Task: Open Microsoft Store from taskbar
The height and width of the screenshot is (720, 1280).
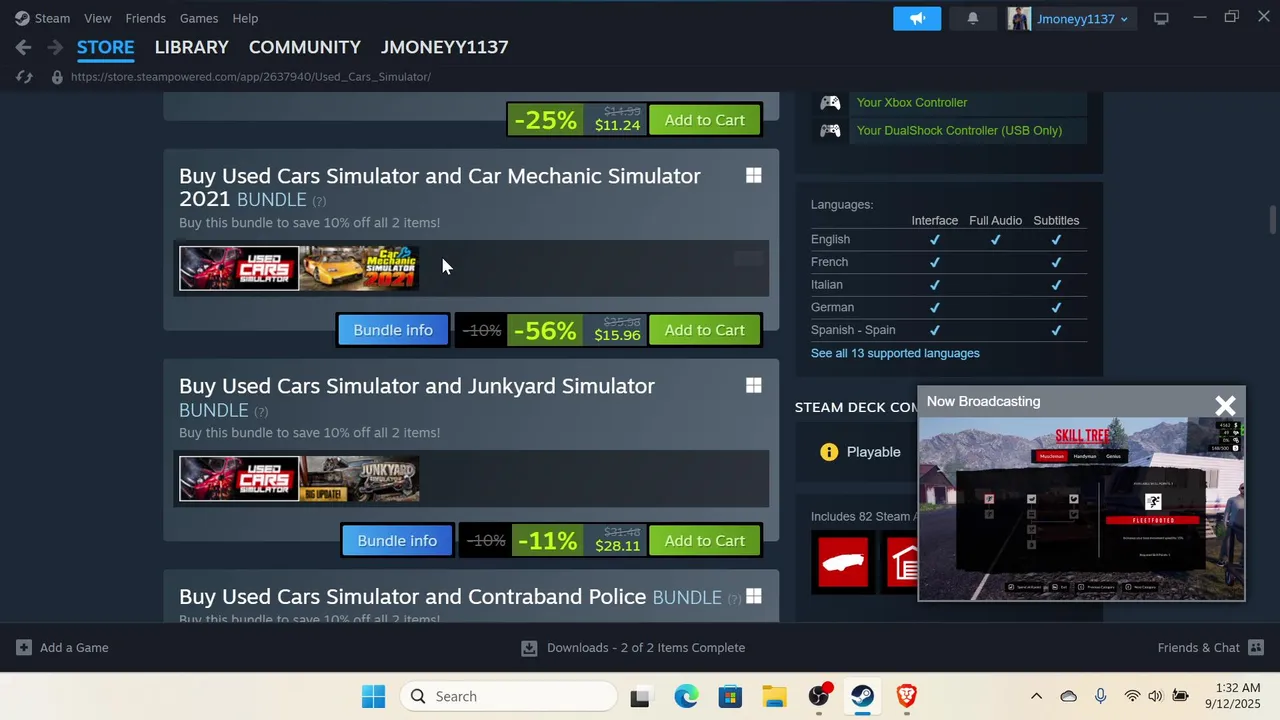Action: point(730,696)
